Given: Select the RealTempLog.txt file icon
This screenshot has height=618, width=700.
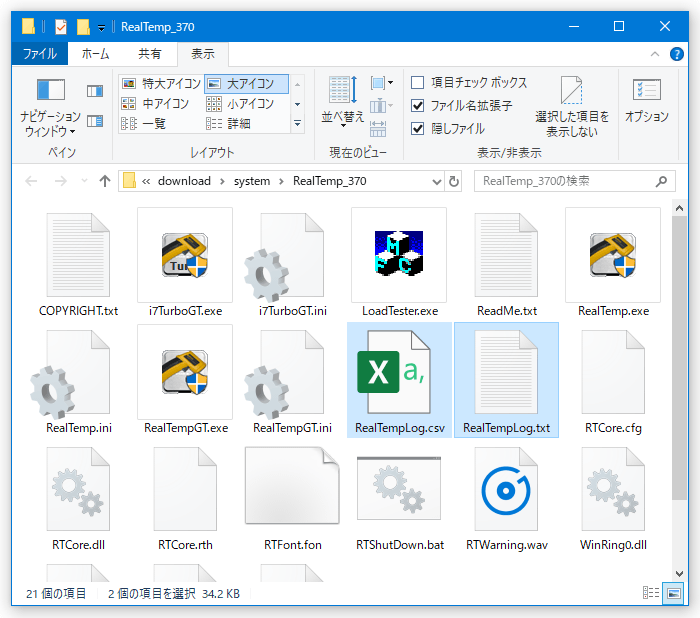Looking at the screenshot, I should [506, 372].
